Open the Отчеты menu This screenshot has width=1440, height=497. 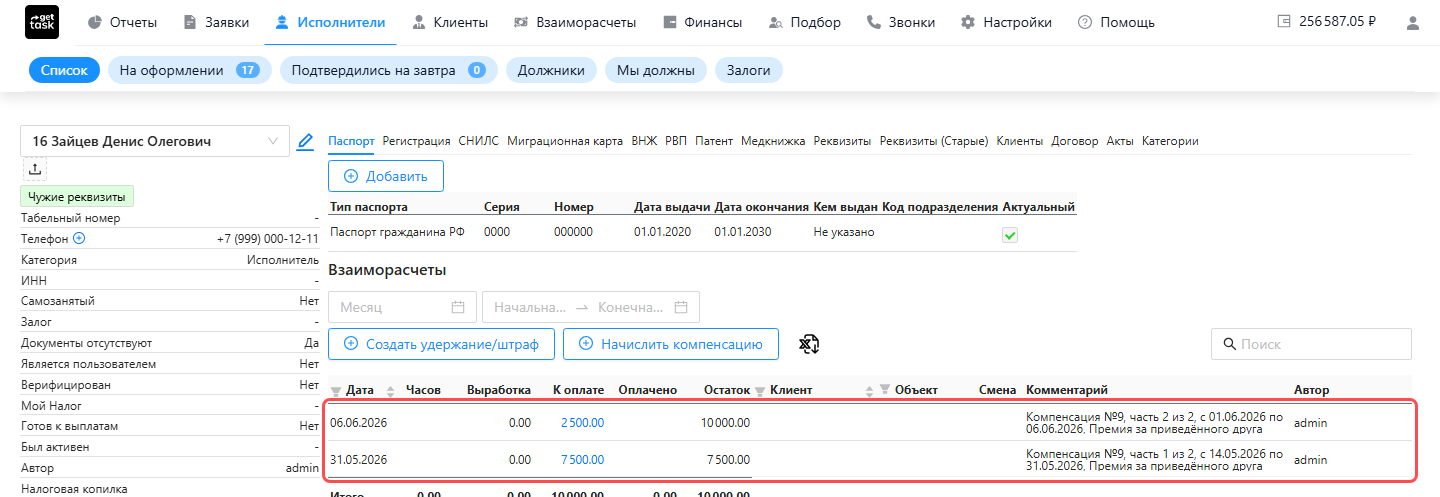click(123, 22)
